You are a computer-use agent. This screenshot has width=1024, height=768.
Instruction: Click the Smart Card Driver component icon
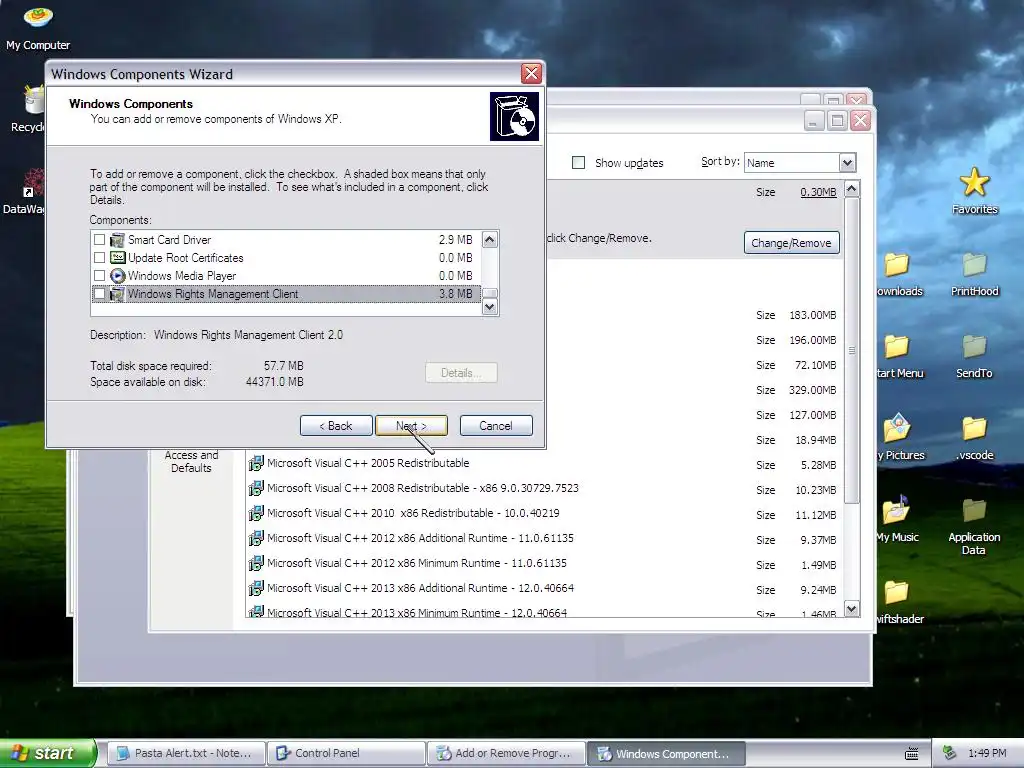point(118,240)
